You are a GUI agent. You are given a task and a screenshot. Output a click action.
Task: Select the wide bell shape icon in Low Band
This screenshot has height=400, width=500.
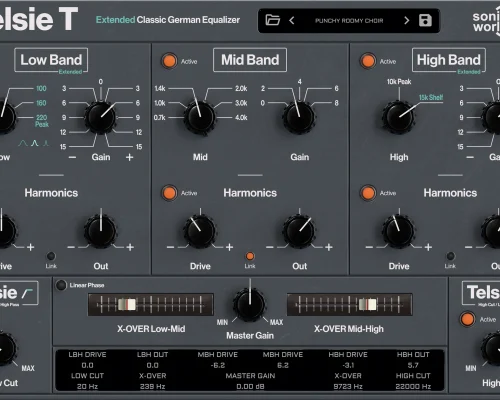[x=23, y=143]
